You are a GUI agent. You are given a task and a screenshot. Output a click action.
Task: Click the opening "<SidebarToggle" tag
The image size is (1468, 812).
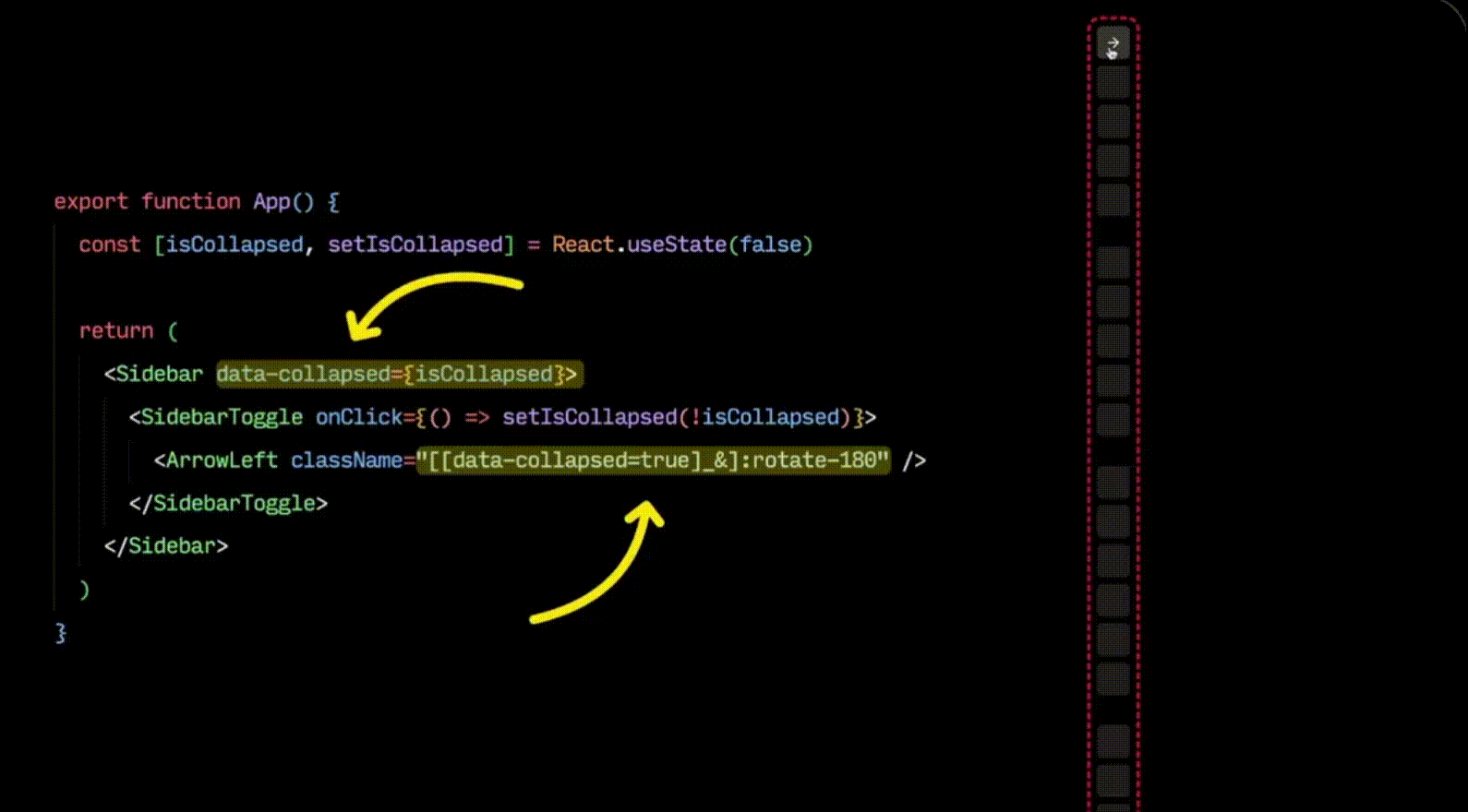[216, 417]
